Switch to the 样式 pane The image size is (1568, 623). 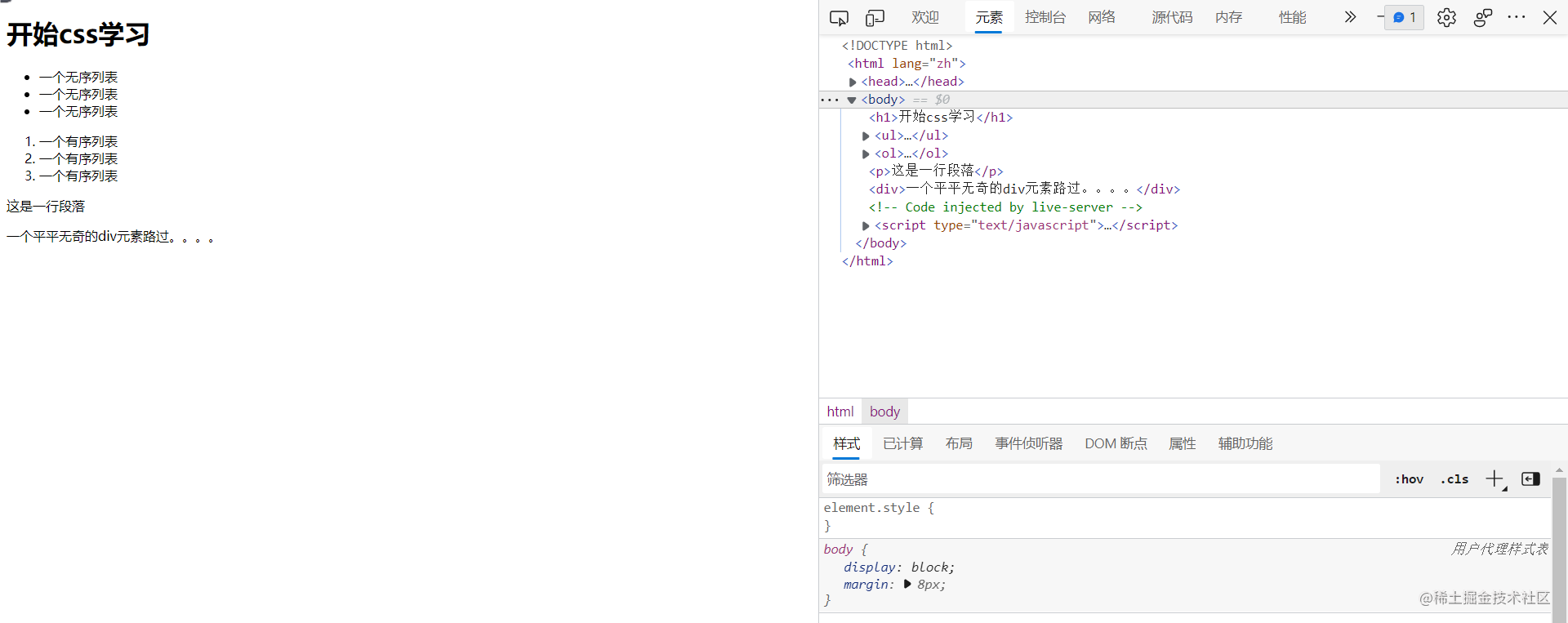click(x=847, y=443)
